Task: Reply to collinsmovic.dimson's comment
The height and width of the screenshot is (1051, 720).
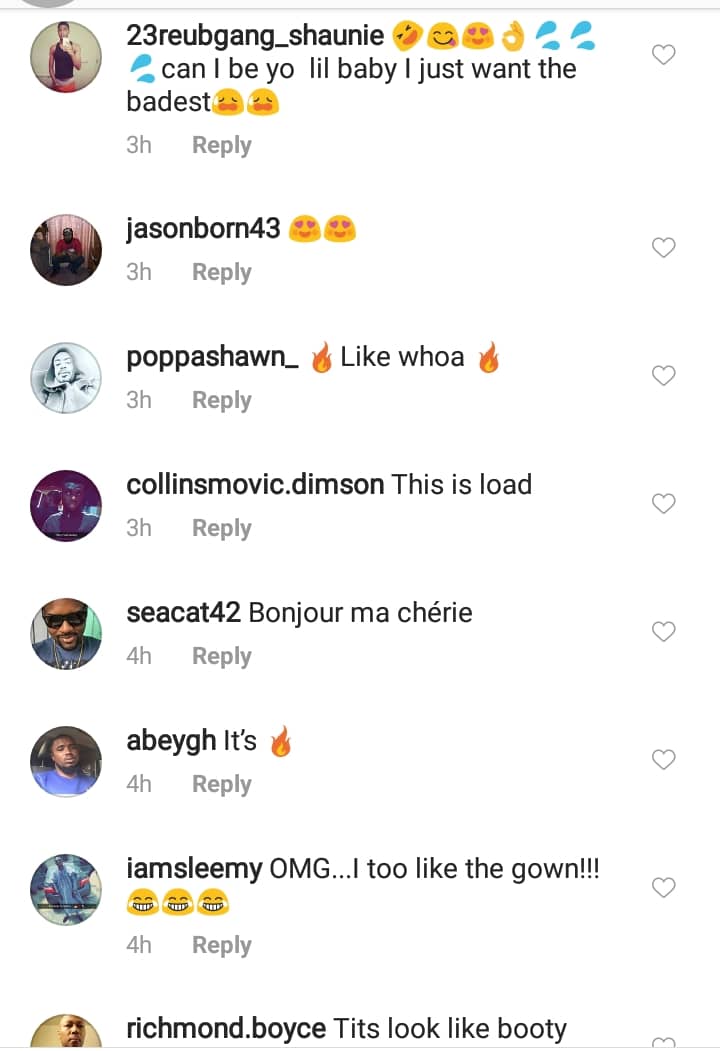Action: tap(221, 528)
